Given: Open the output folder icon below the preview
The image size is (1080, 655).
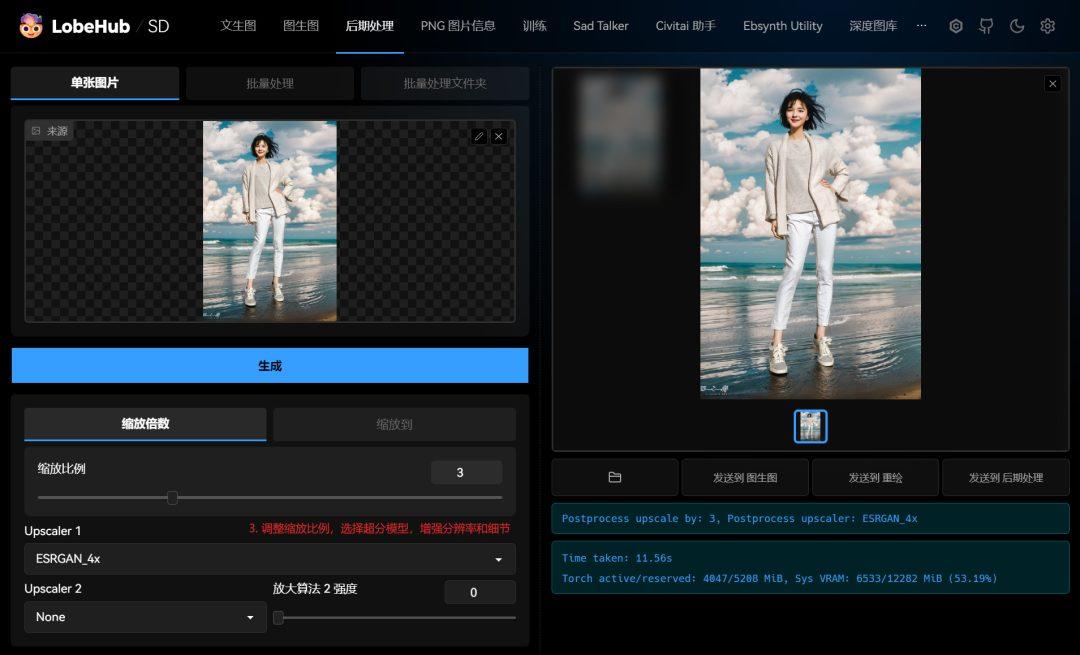Looking at the screenshot, I should [x=614, y=477].
